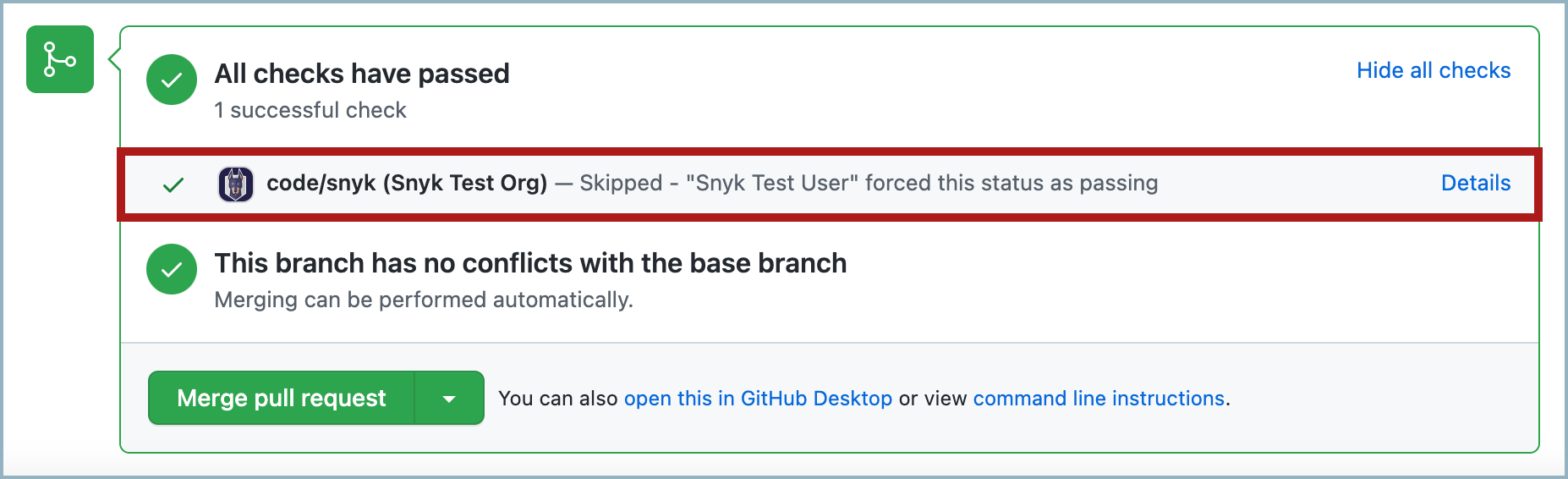1568x479 pixels.
Task: Click the green checkmark beside All checks have passed
Action: point(172,80)
